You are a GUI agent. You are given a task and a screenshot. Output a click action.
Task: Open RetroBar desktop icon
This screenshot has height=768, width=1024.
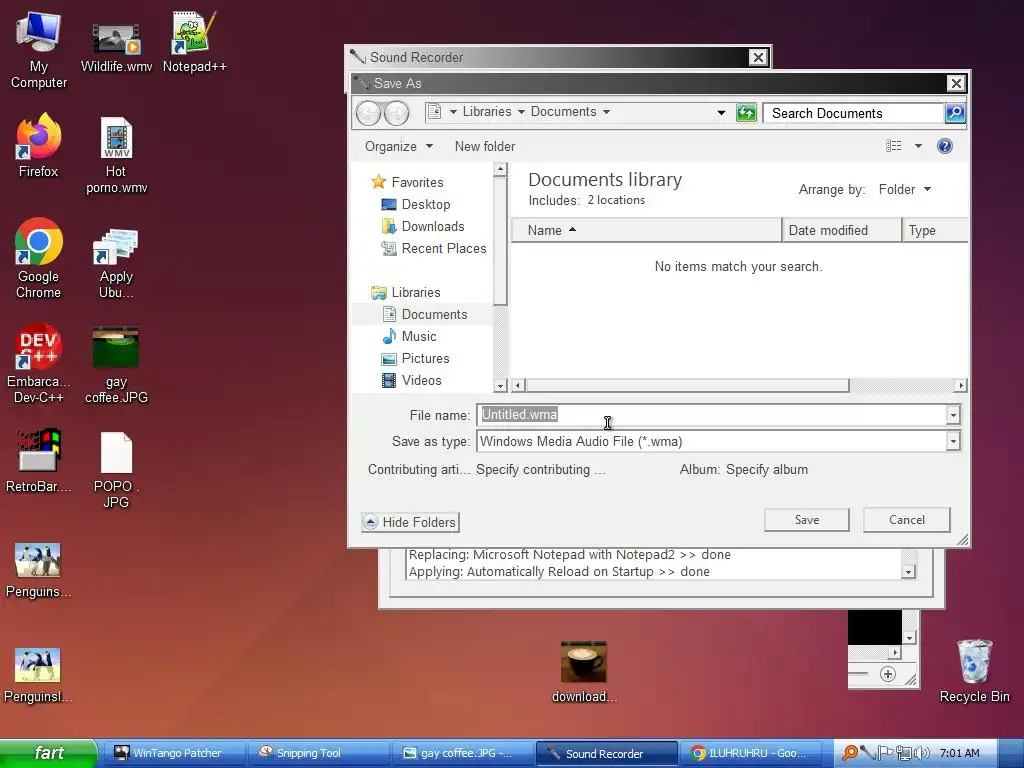click(x=39, y=460)
